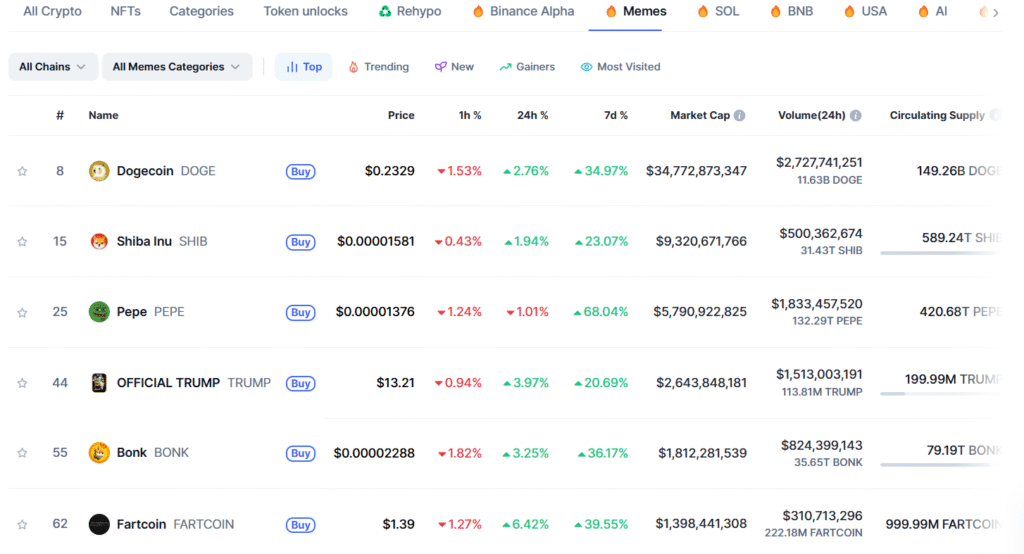Select the Top filter
Image resolution: width=1024 pixels, height=554 pixels.
304,67
